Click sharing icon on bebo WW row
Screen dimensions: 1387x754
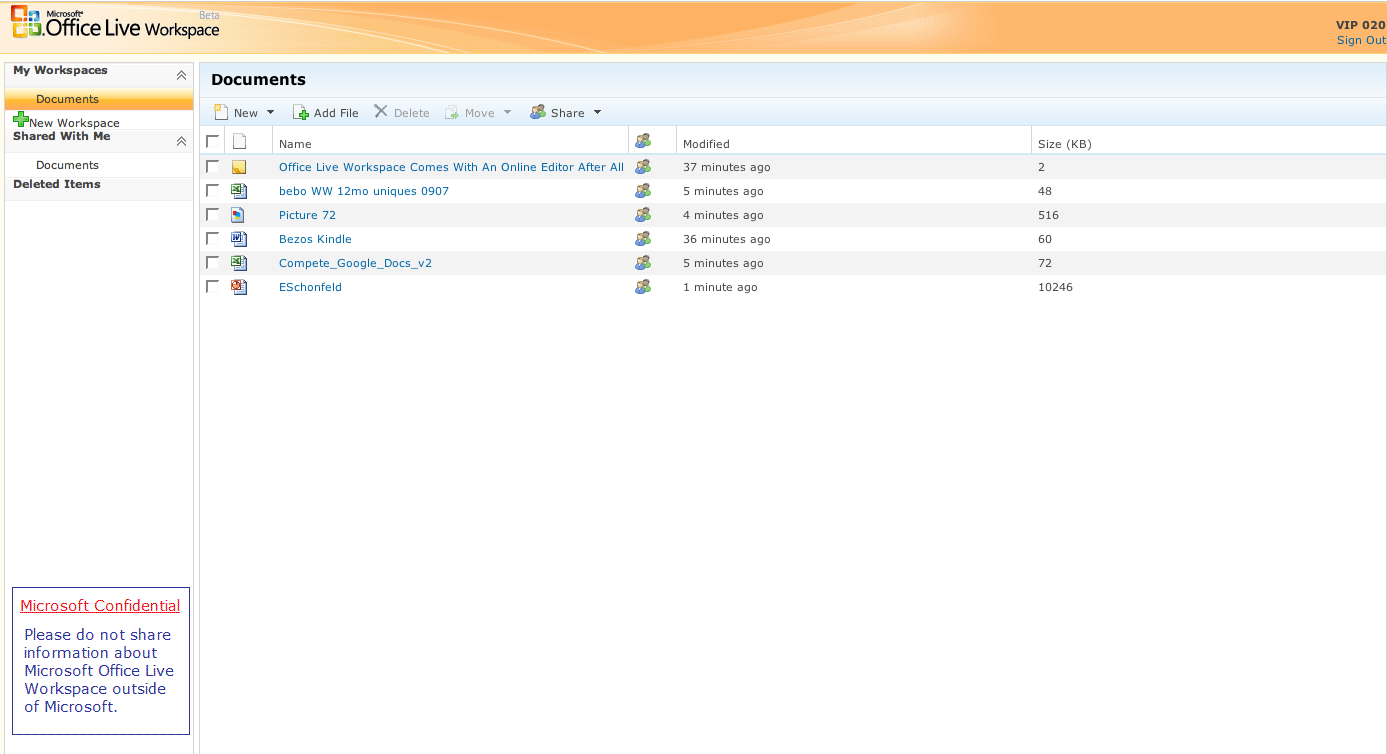point(643,191)
